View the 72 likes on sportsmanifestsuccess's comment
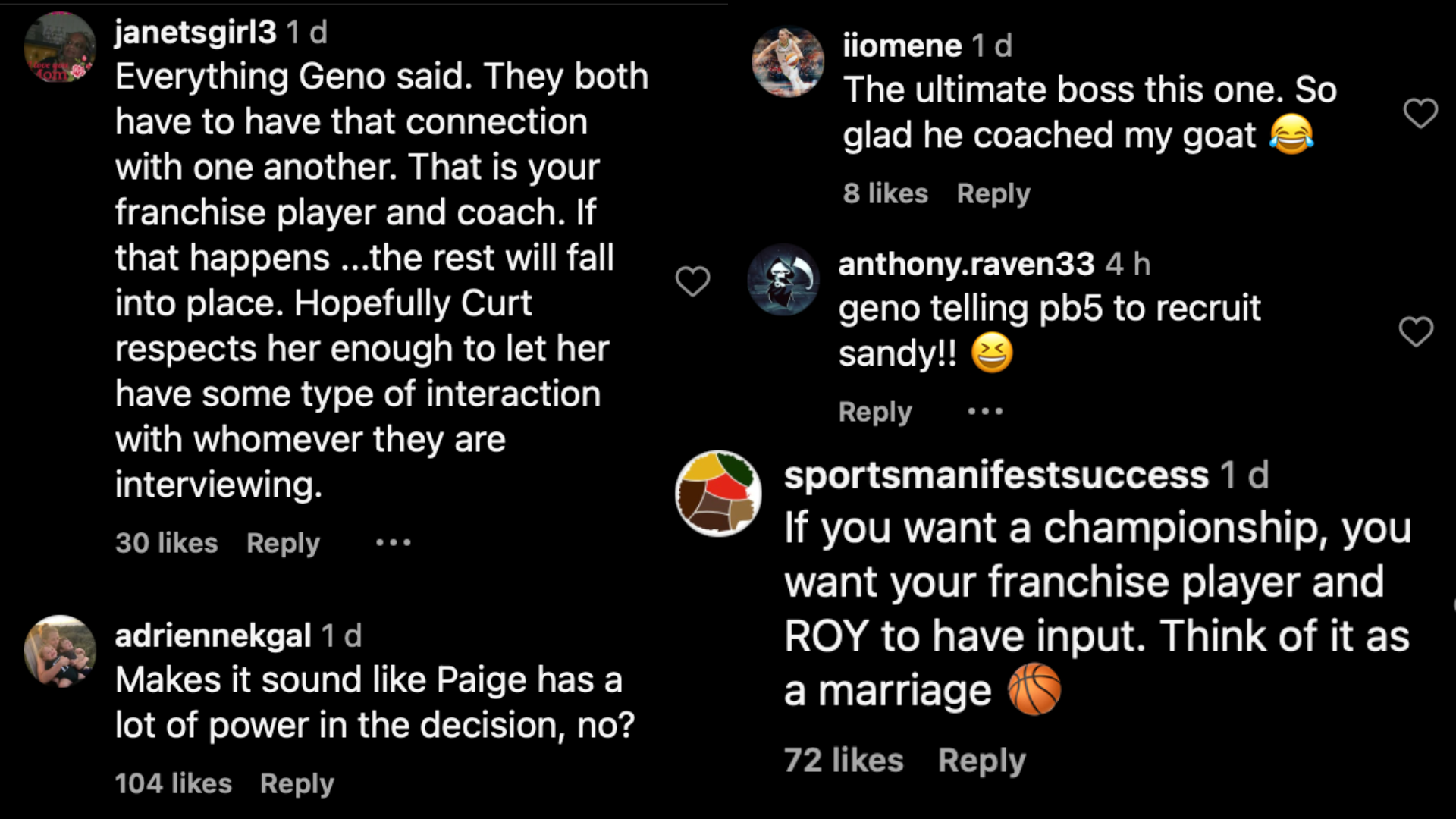Image resolution: width=1456 pixels, height=819 pixels. (x=844, y=761)
